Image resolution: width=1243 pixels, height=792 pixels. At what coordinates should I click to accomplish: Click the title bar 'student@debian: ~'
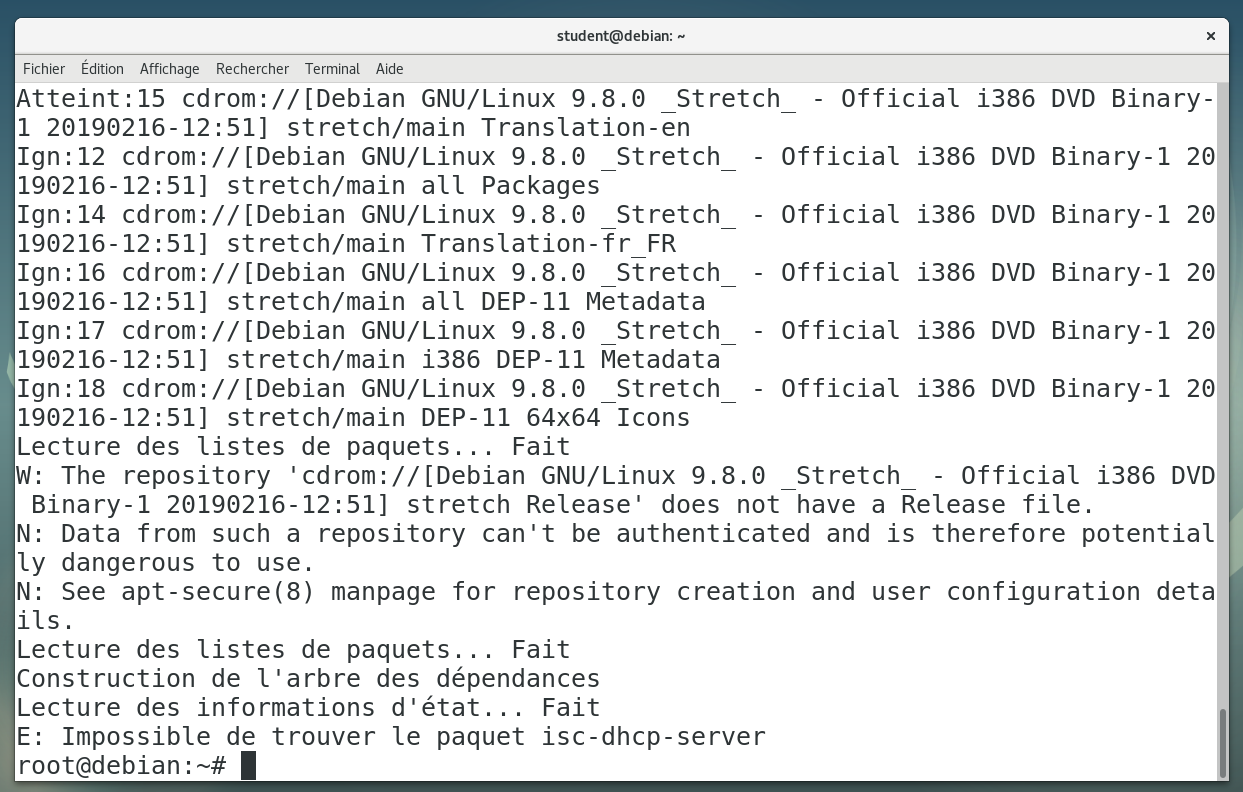(x=621, y=36)
